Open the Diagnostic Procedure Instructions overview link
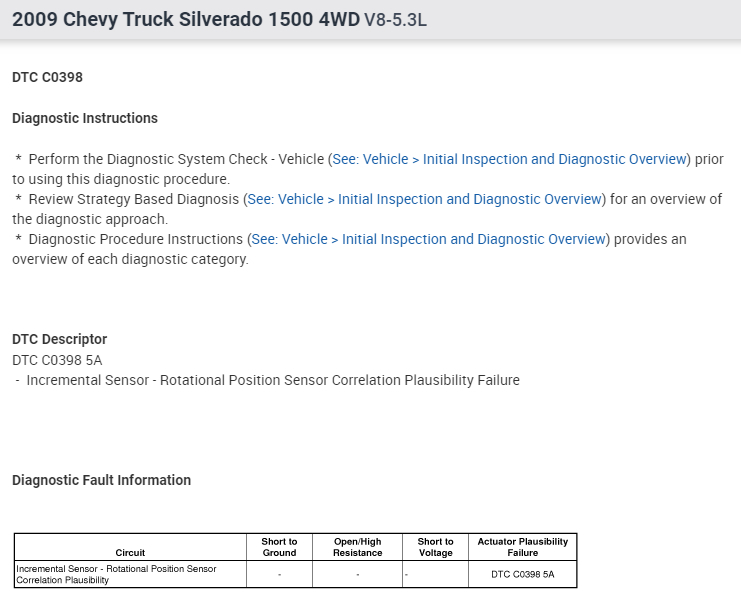The width and height of the screenshot is (741, 602). click(428, 240)
